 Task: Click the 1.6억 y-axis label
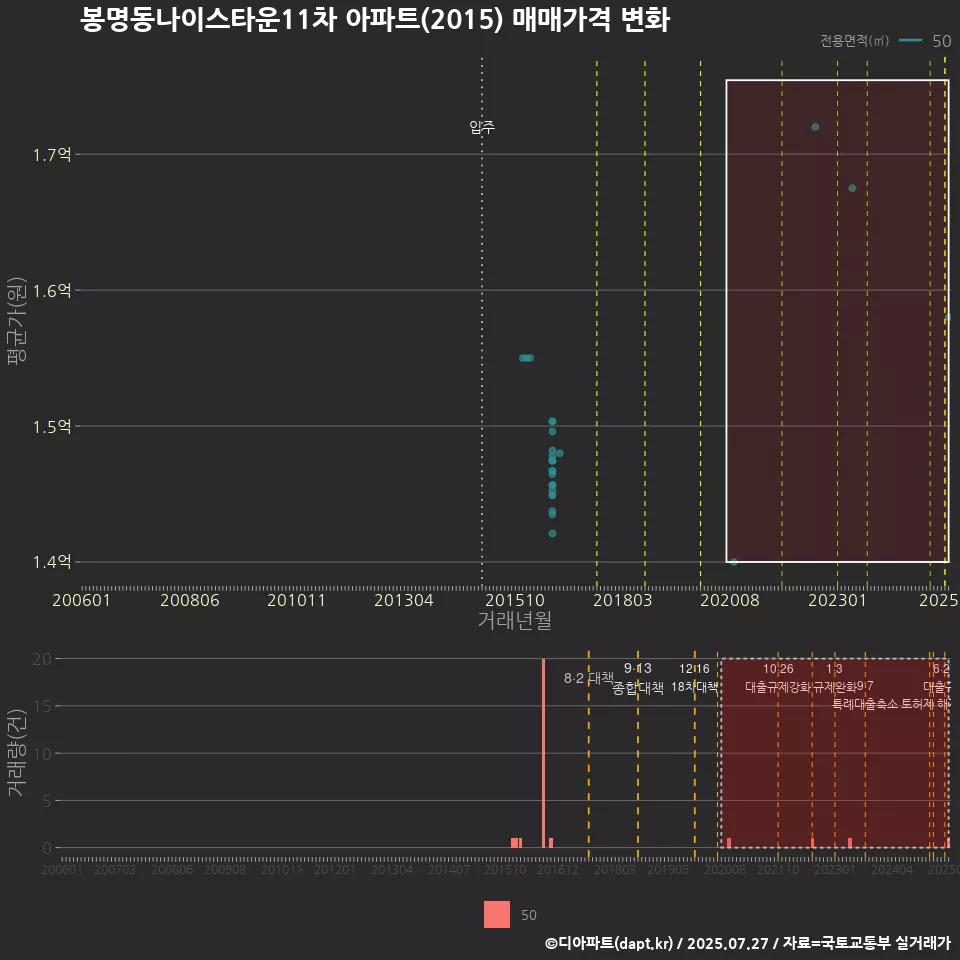[52, 290]
